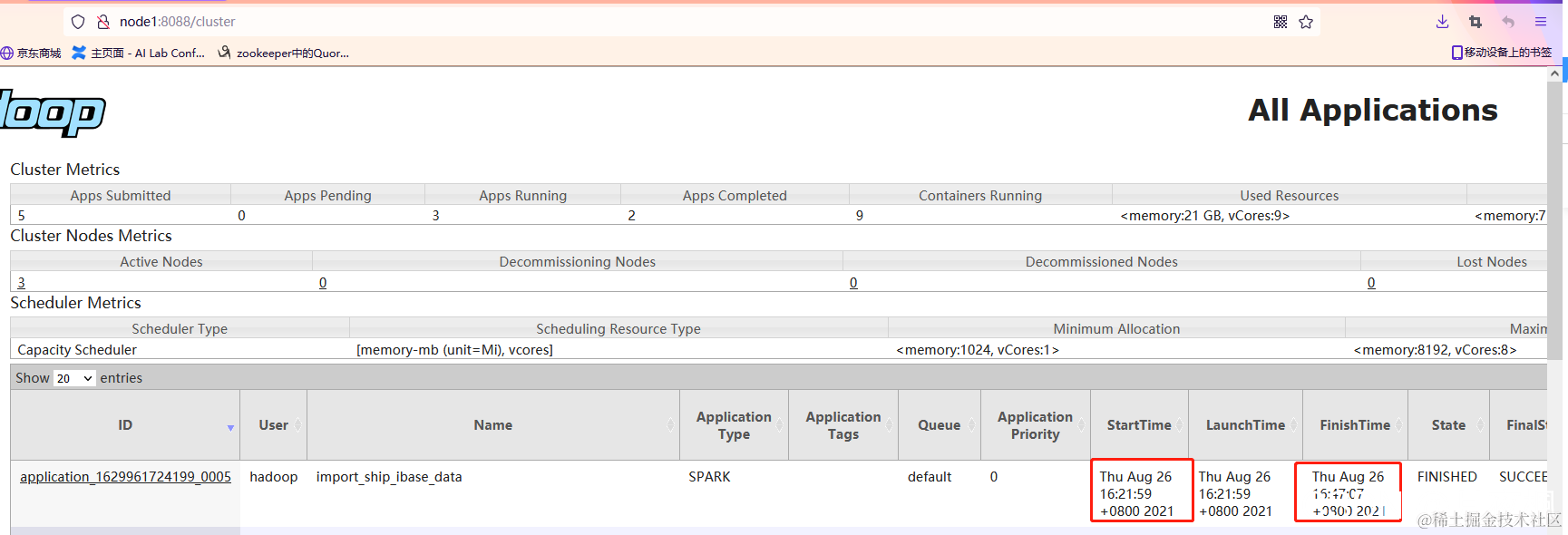1568x535 pixels.
Task: Click the LaunchTime Thu Aug 26 16:21:59 cell
Action: point(1235,494)
